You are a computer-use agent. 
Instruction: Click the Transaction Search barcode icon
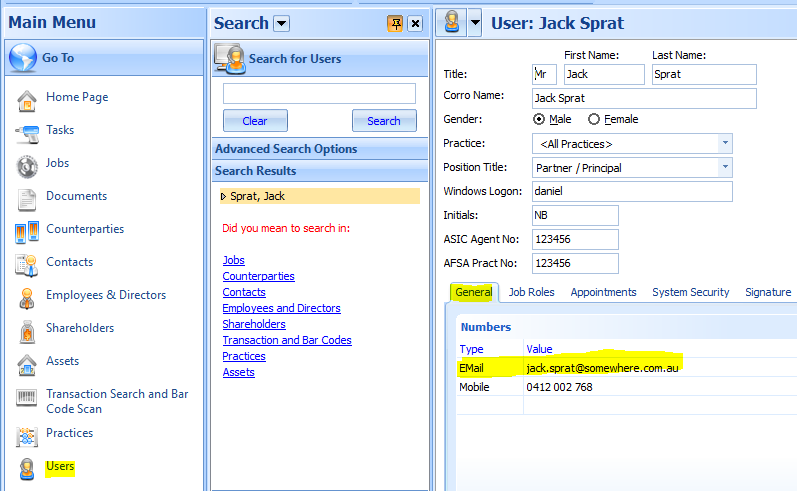(27, 399)
